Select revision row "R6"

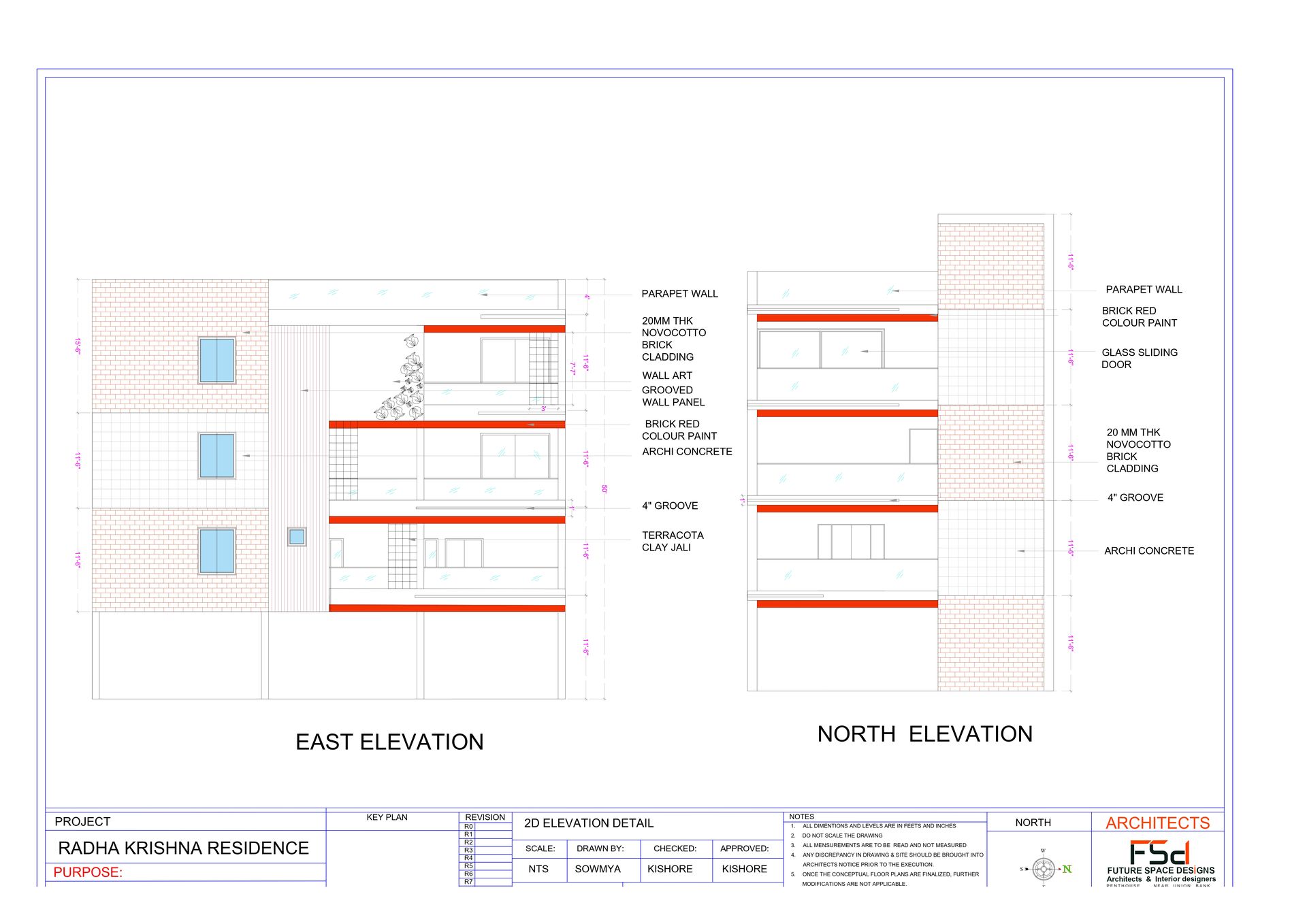(x=485, y=874)
